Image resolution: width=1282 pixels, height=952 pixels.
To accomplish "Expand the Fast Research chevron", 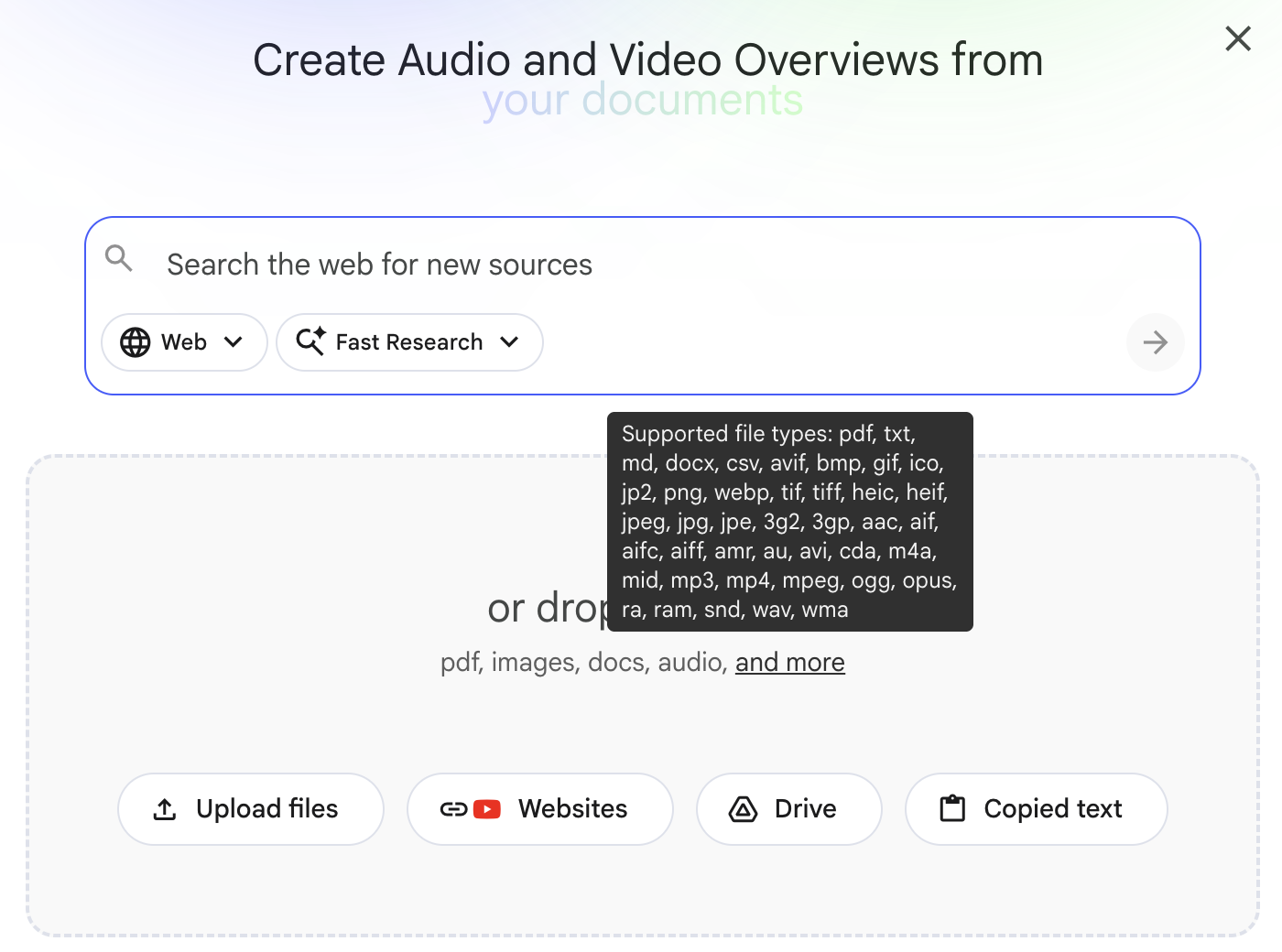I will tap(510, 342).
